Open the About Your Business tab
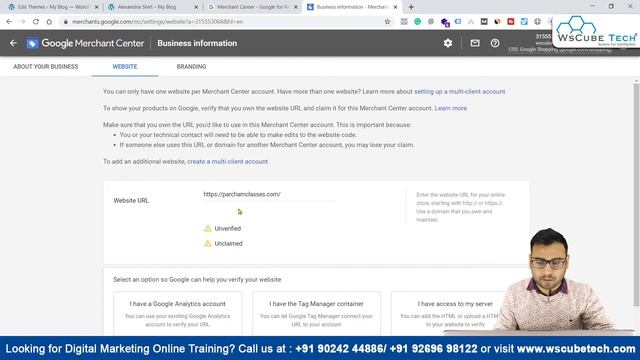This screenshot has height=360, width=640. (46, 67)
